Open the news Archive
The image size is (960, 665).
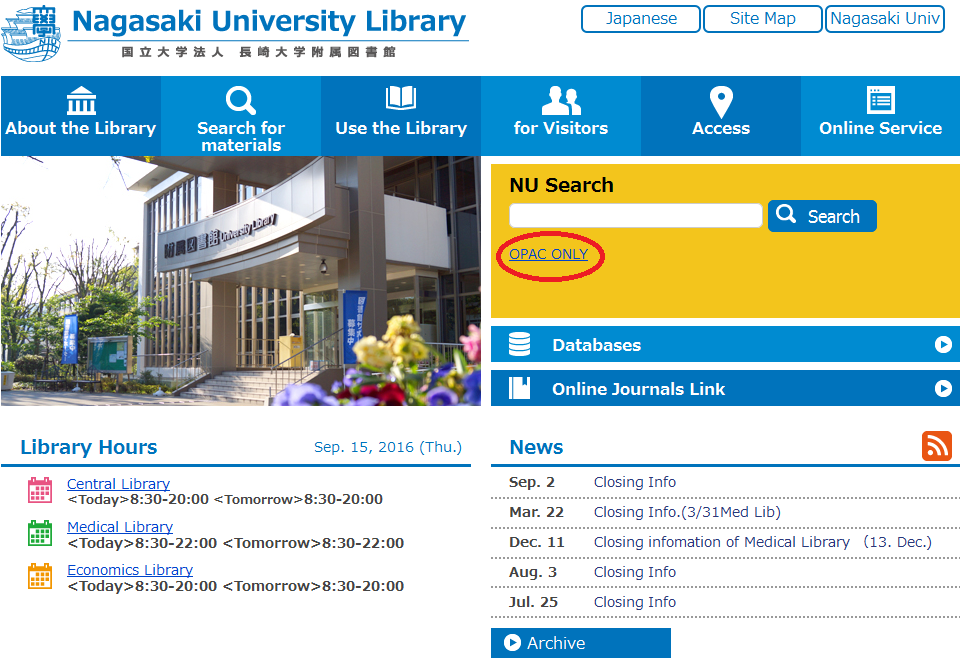(580, 643)
